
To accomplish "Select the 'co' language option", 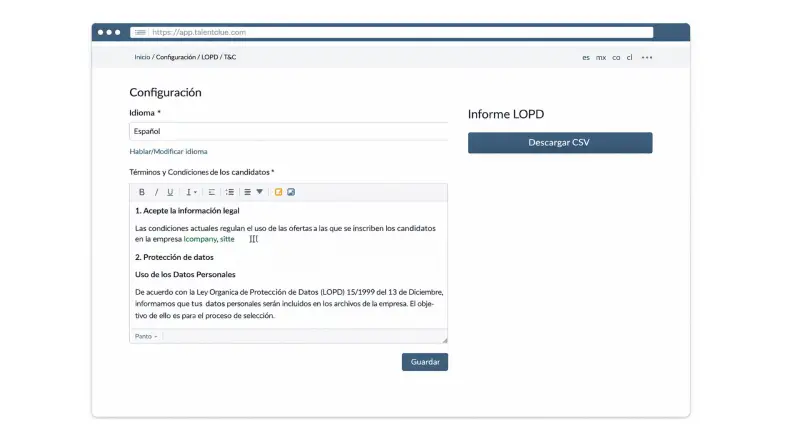I will pyautogui.click(x=616, y=57).
